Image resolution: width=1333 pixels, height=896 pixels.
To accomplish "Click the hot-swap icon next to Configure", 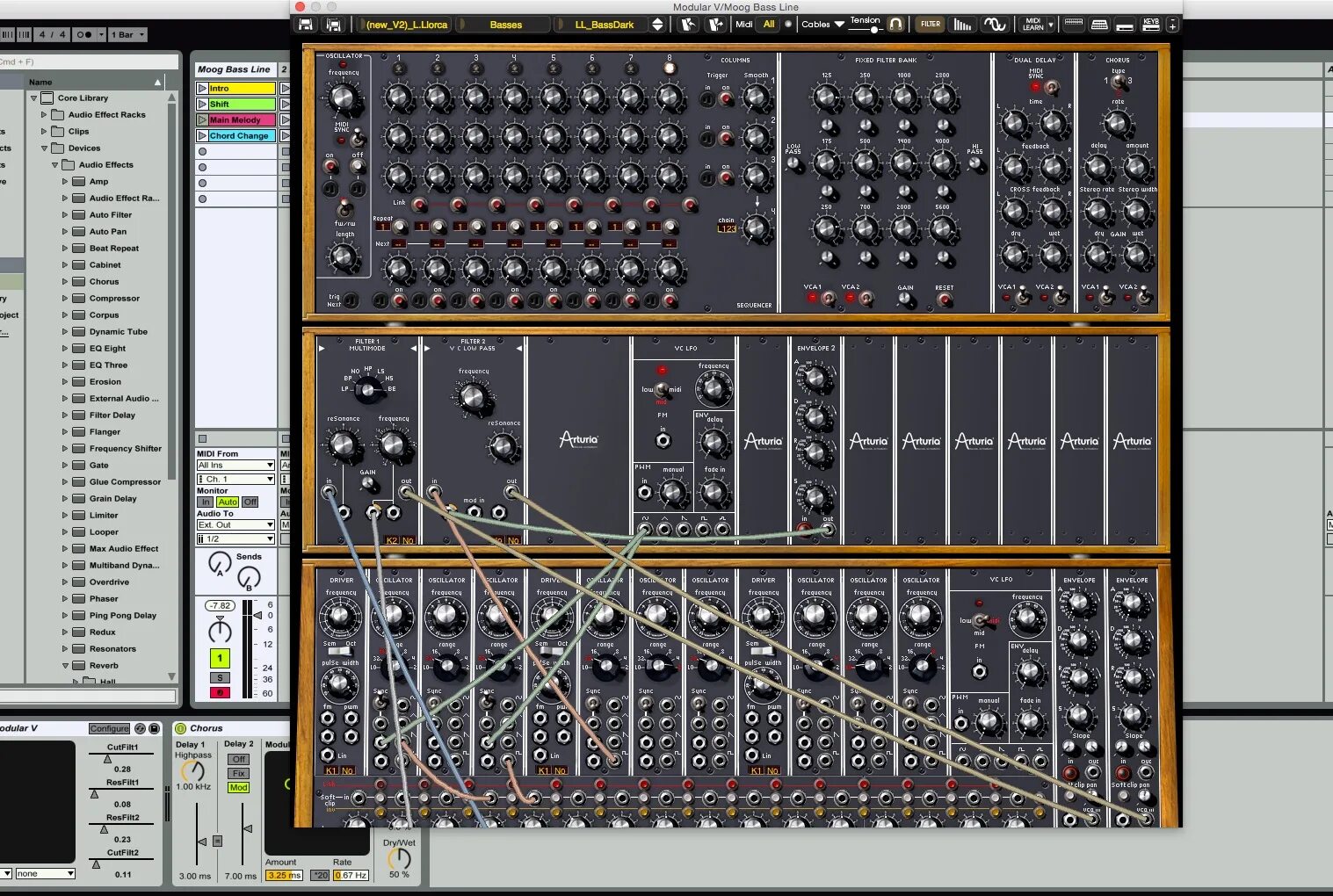I will (x=140, y=728).
